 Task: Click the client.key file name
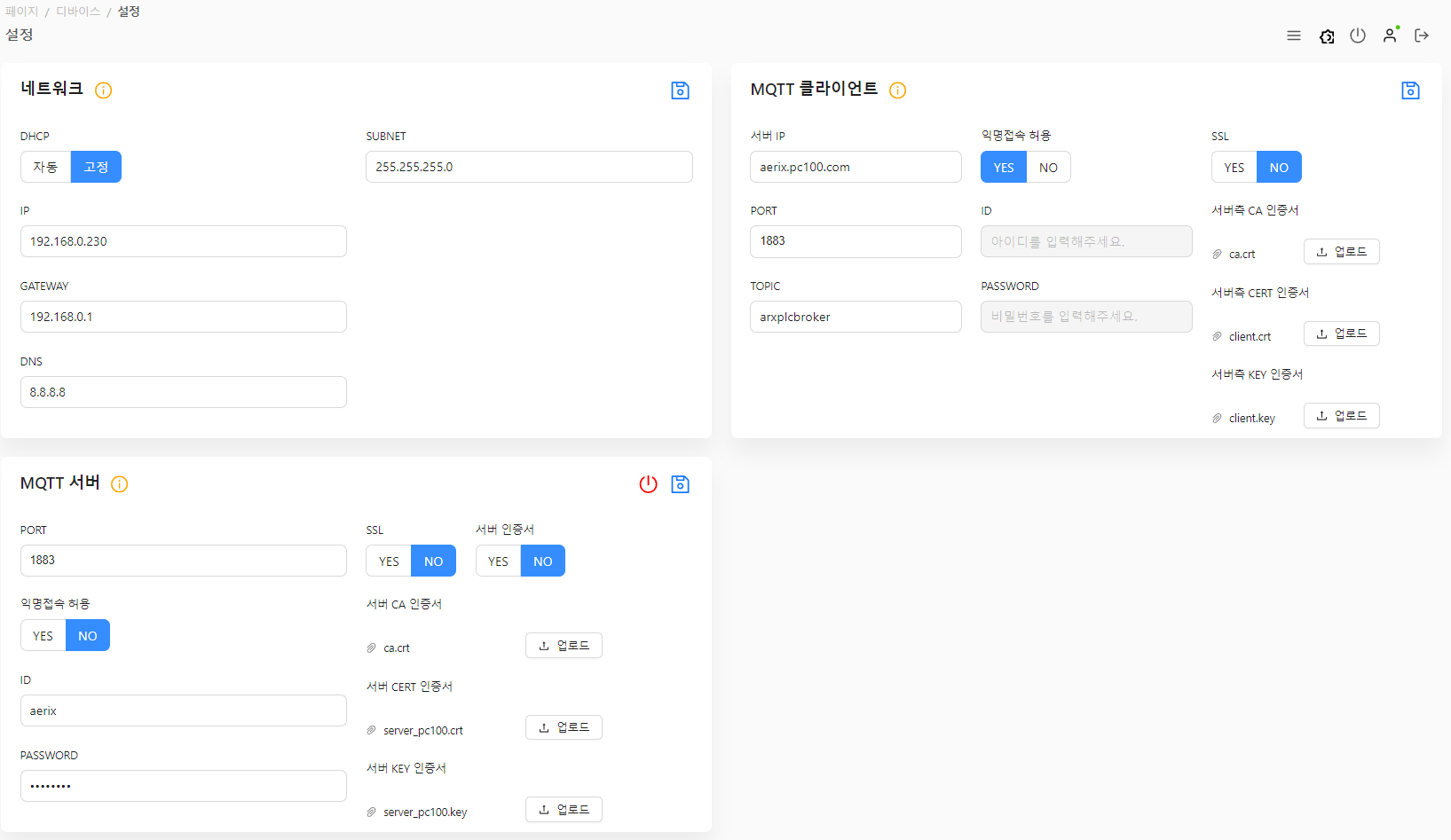(1252, 419)
